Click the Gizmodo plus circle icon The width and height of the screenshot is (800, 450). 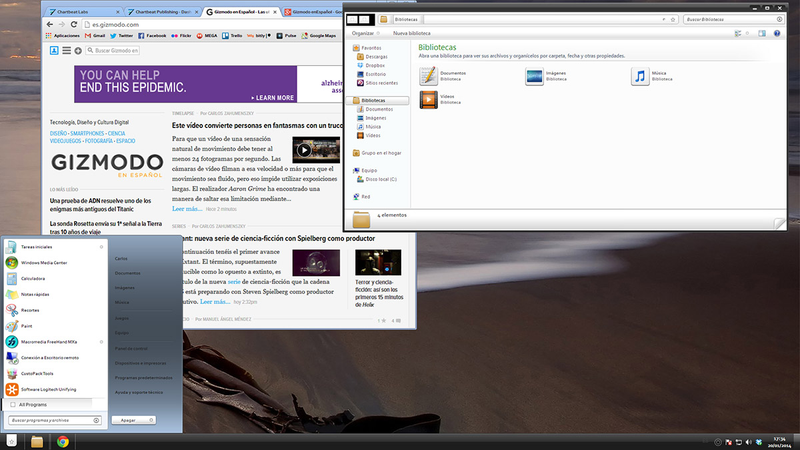(x=78, y=51)
